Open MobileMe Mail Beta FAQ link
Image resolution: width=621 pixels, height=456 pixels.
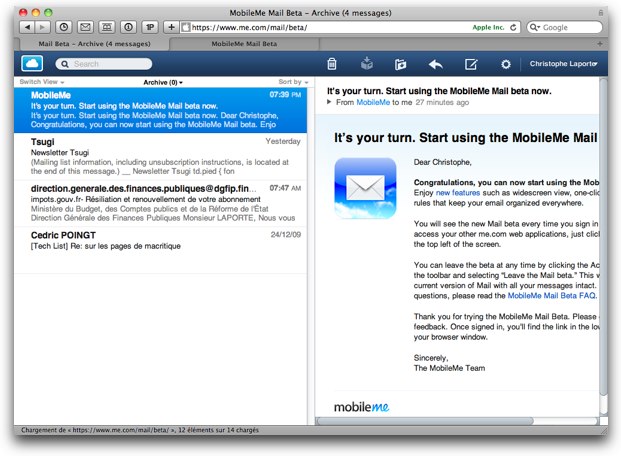552,296
